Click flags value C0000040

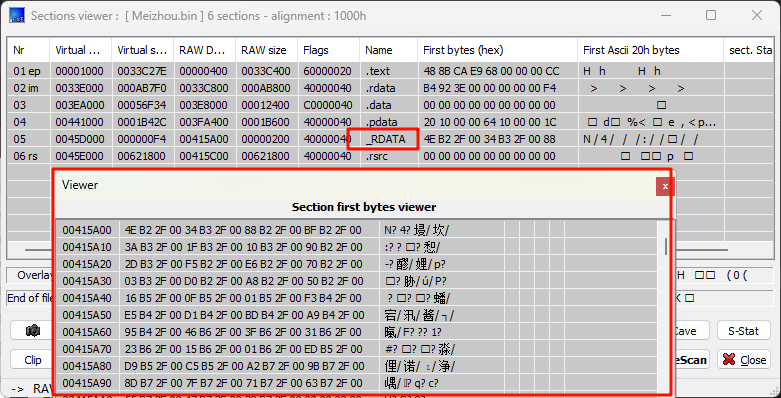(x=328, y=105)
